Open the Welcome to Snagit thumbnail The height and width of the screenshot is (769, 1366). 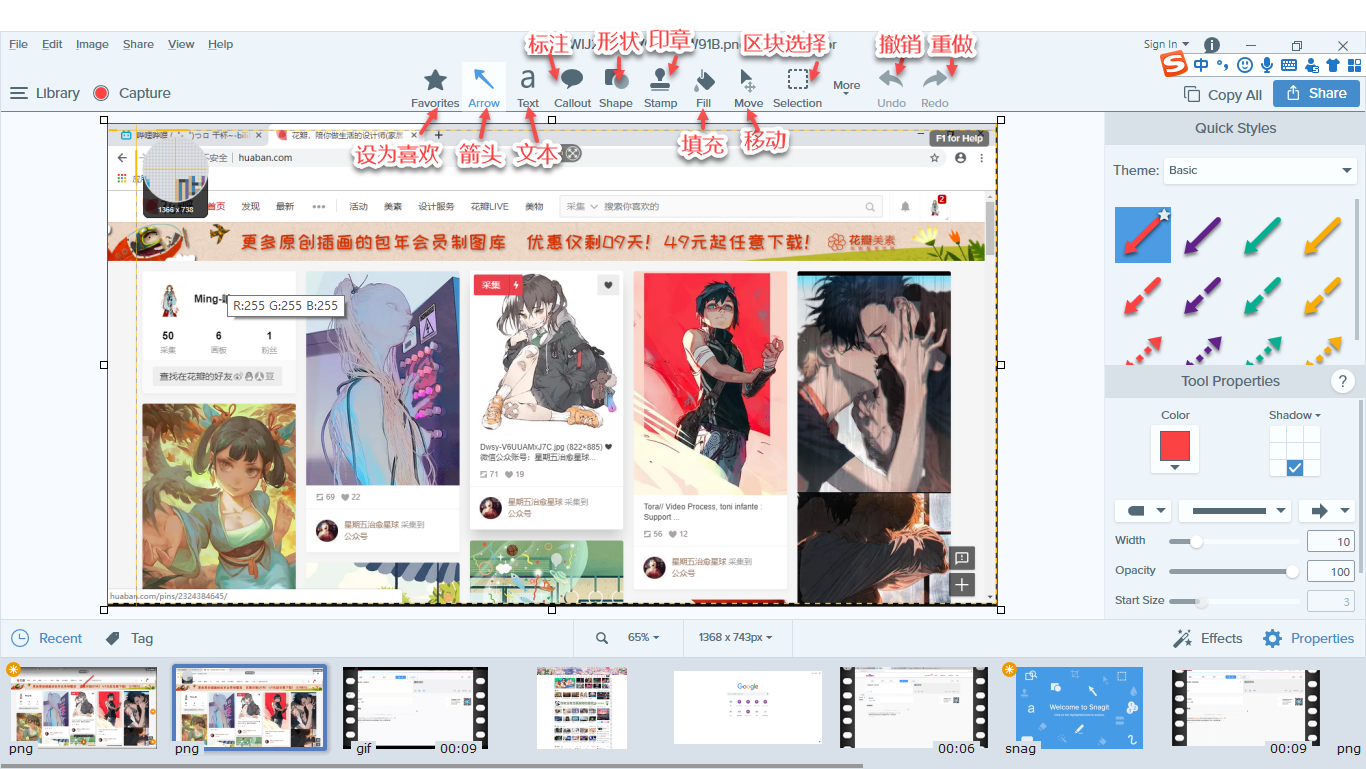1079,708
